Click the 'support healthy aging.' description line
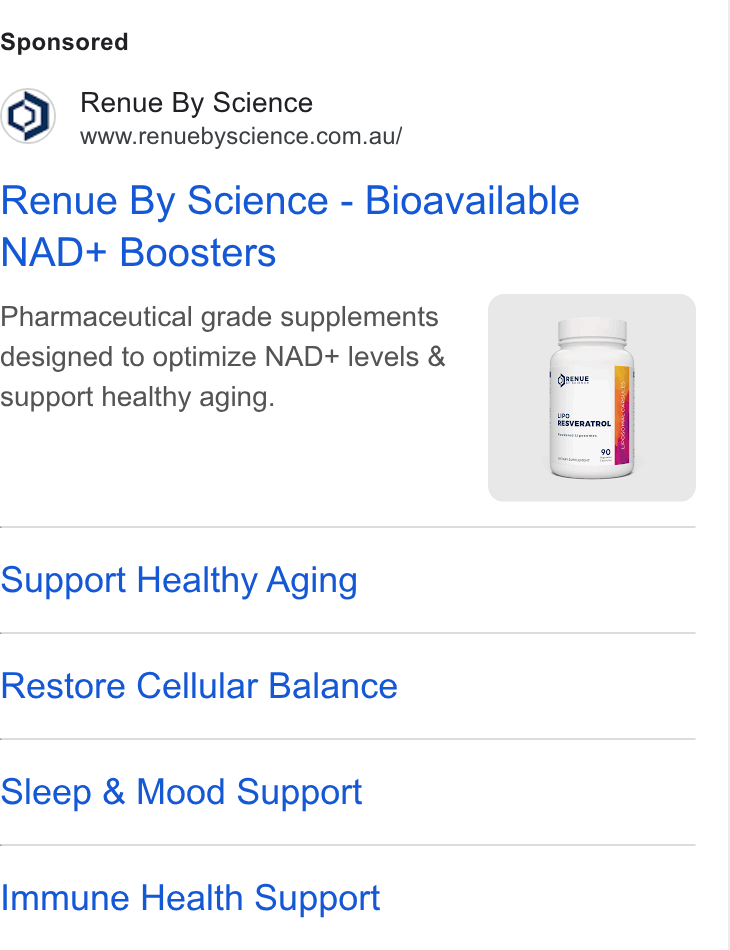The image size is (730, 950). click(138, 397)
